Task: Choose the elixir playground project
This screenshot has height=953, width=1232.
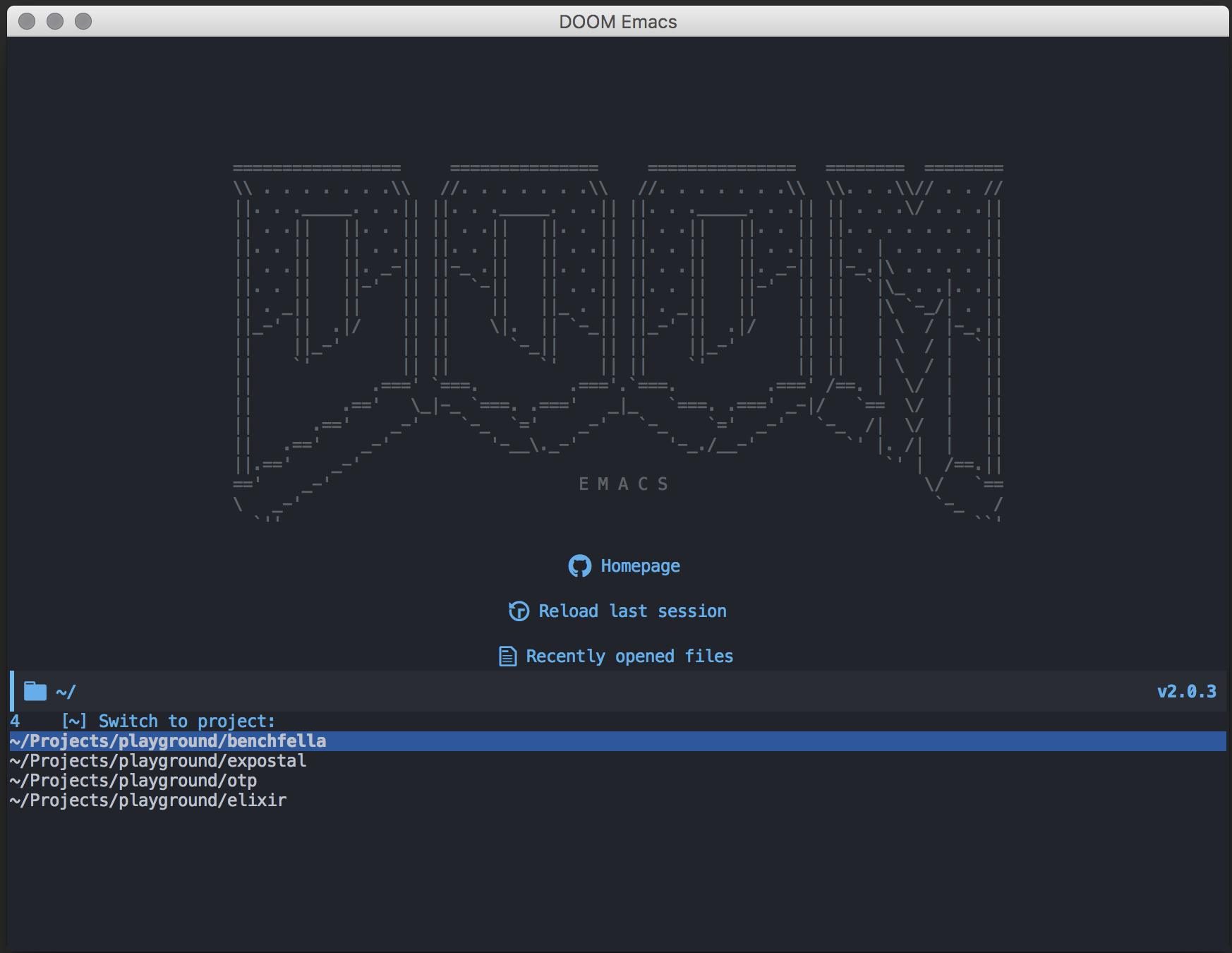Action: tap(147, 801)
